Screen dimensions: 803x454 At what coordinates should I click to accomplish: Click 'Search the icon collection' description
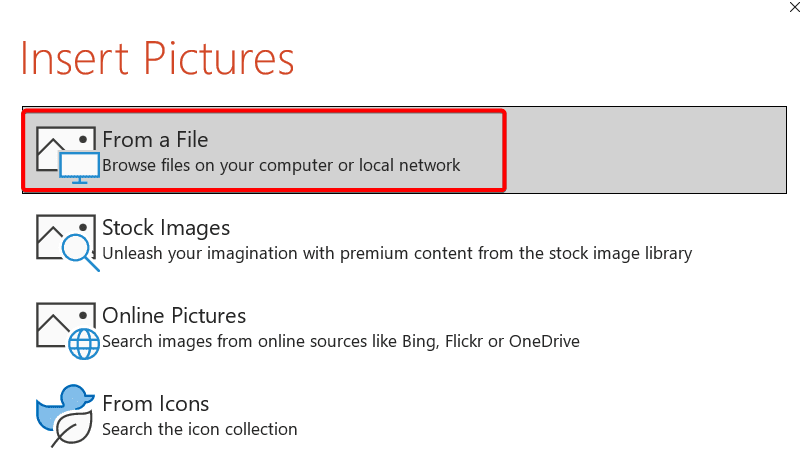tap(200, 429)
